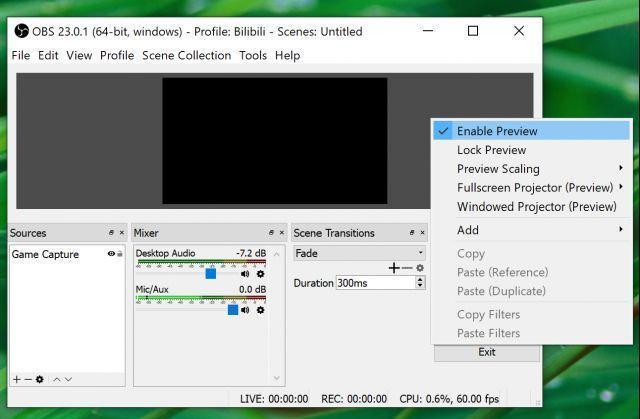
Task: Click Desktop Audio volume slider handle
Action: click(x=211, y=273)
